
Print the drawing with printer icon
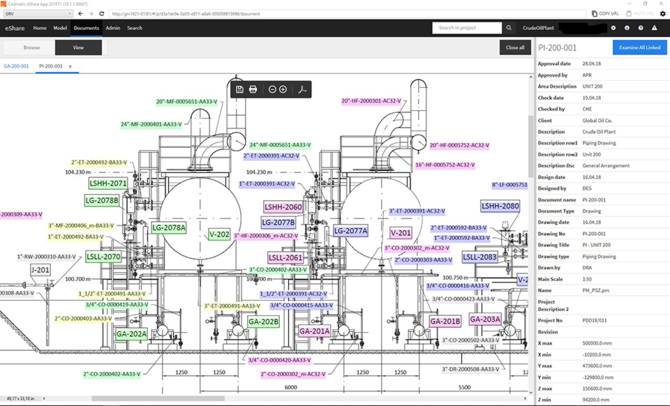253,89
